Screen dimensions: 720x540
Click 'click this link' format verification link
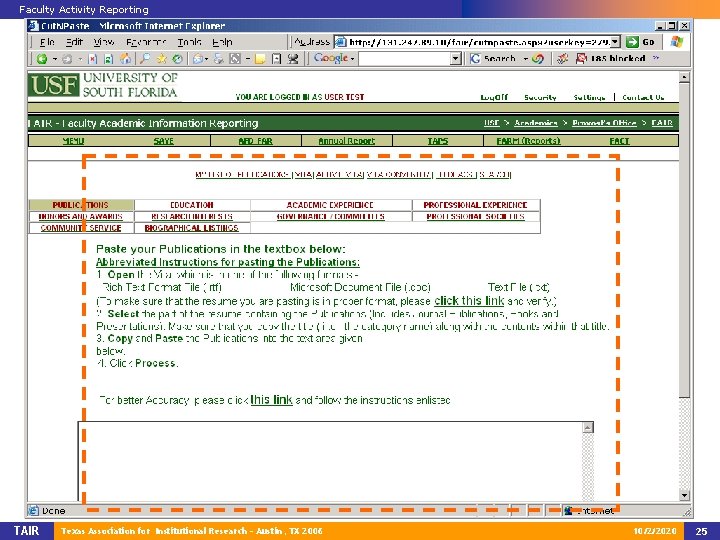[x=469, y=301]
